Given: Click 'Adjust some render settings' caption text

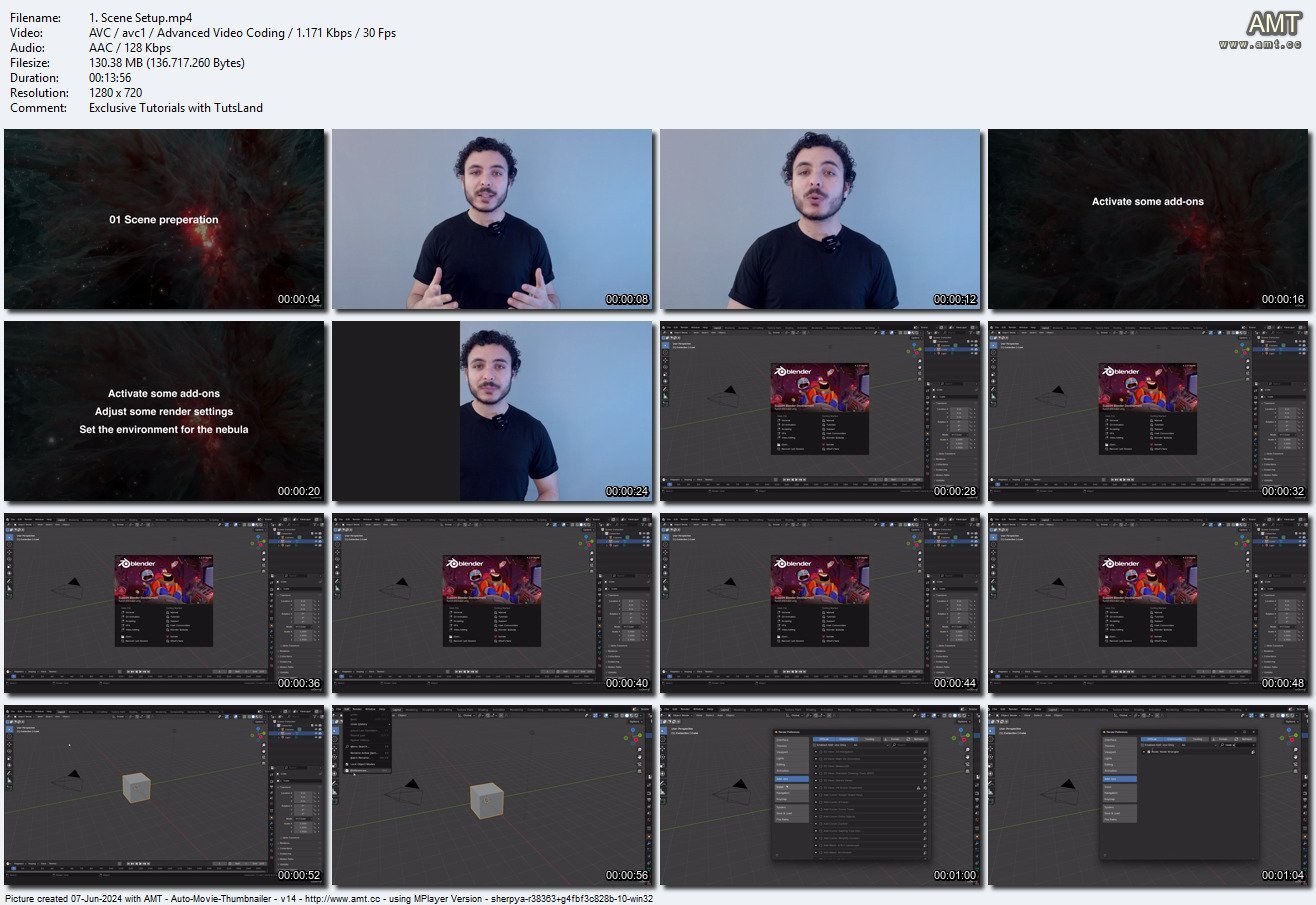Looking at the screenshot, I should tap(164, 411).
